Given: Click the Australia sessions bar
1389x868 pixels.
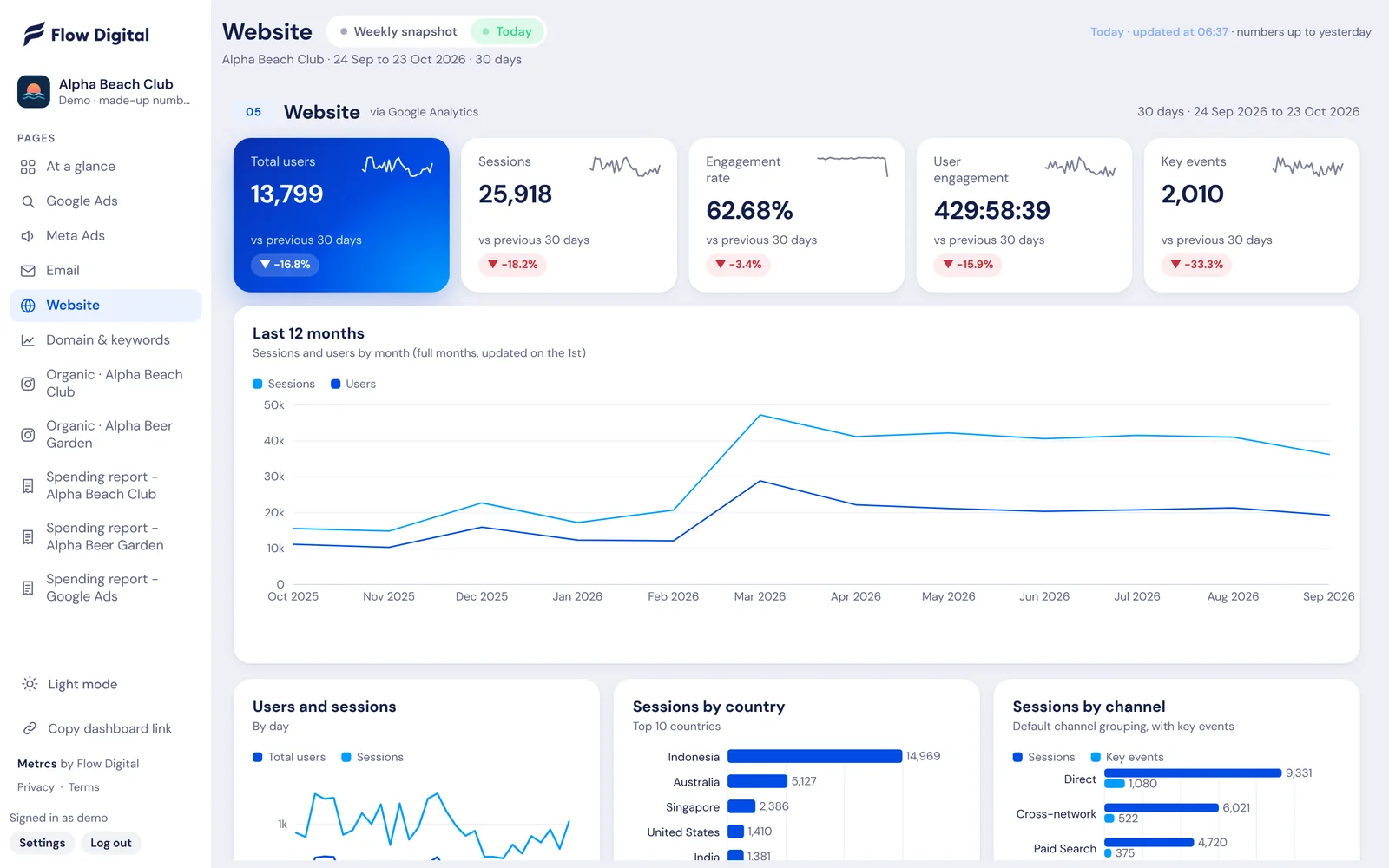Looking at the screenshot, I should point(757,781).
